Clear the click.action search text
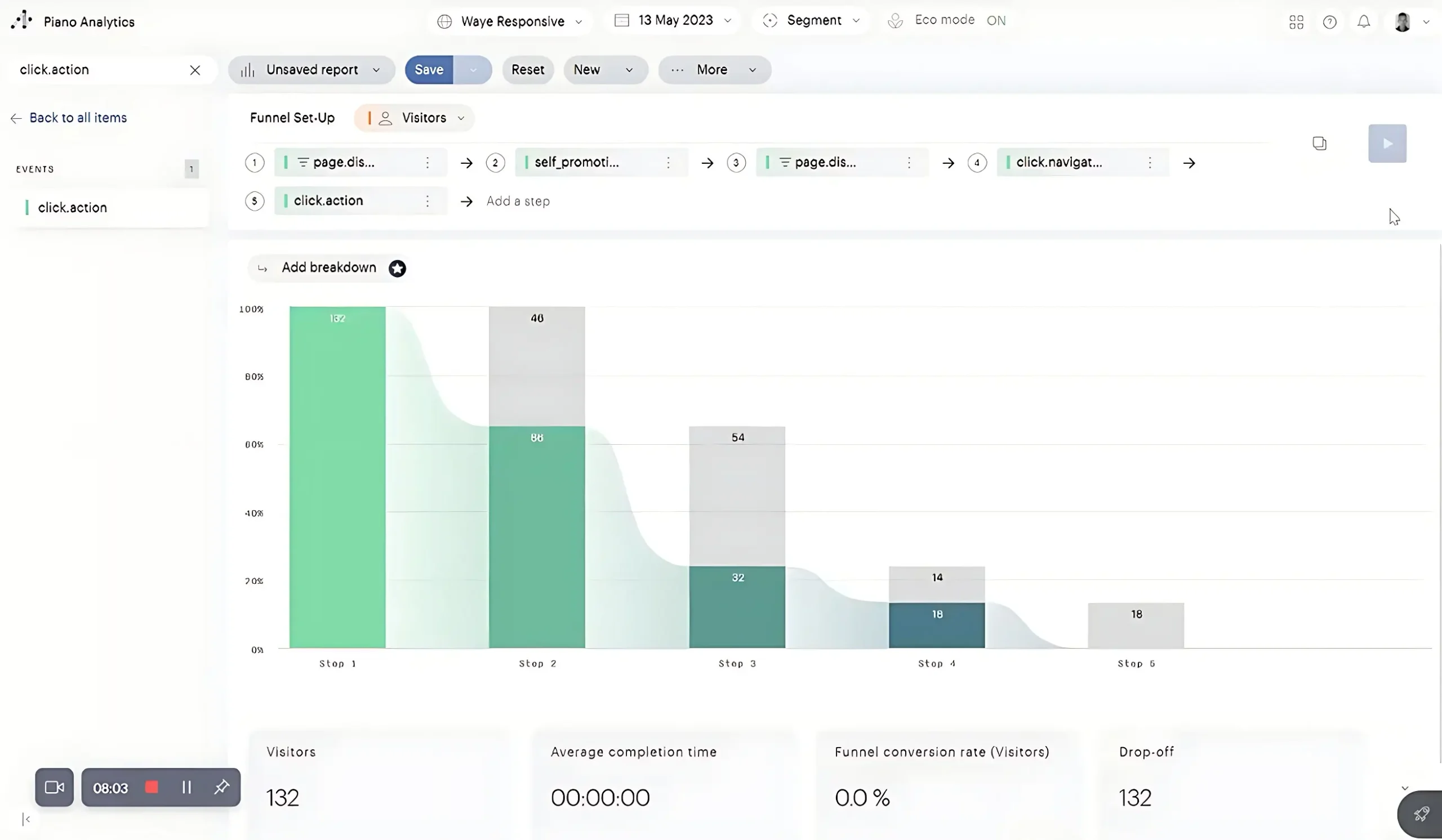Screen dimensions: 1442x840 194,70
